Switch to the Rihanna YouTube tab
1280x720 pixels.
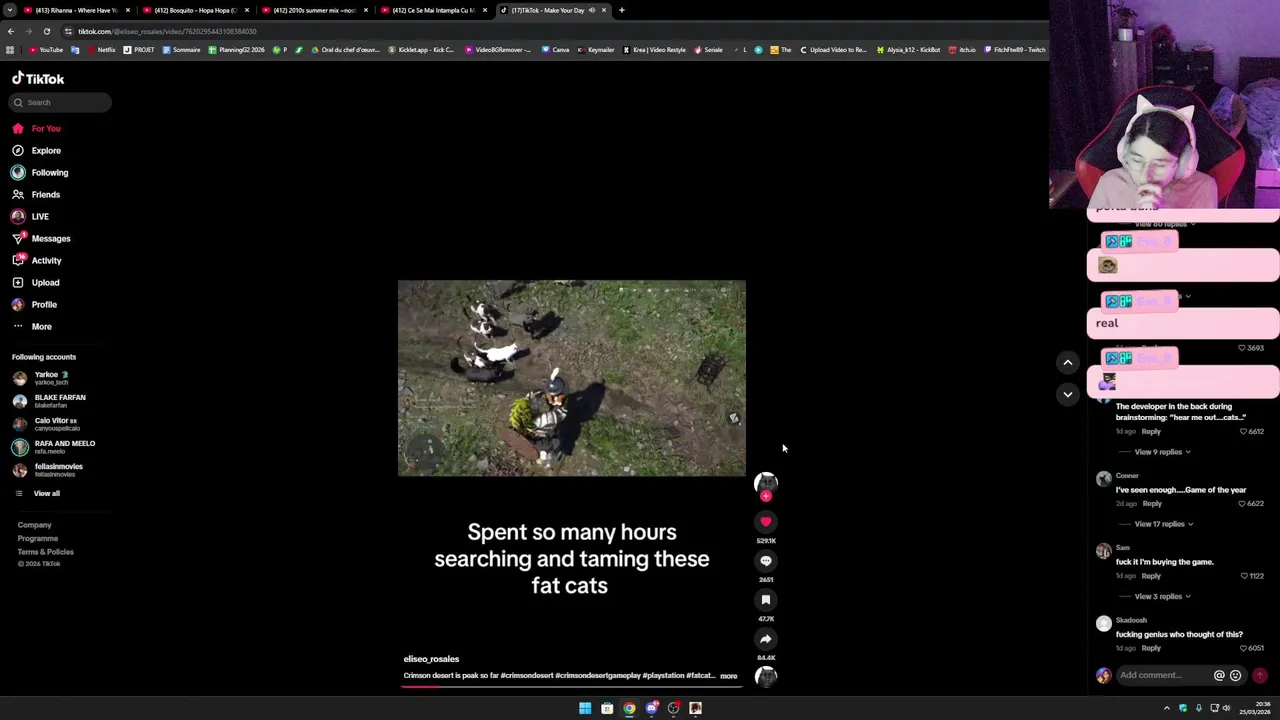pyautogui.click(x=76, y=10)
